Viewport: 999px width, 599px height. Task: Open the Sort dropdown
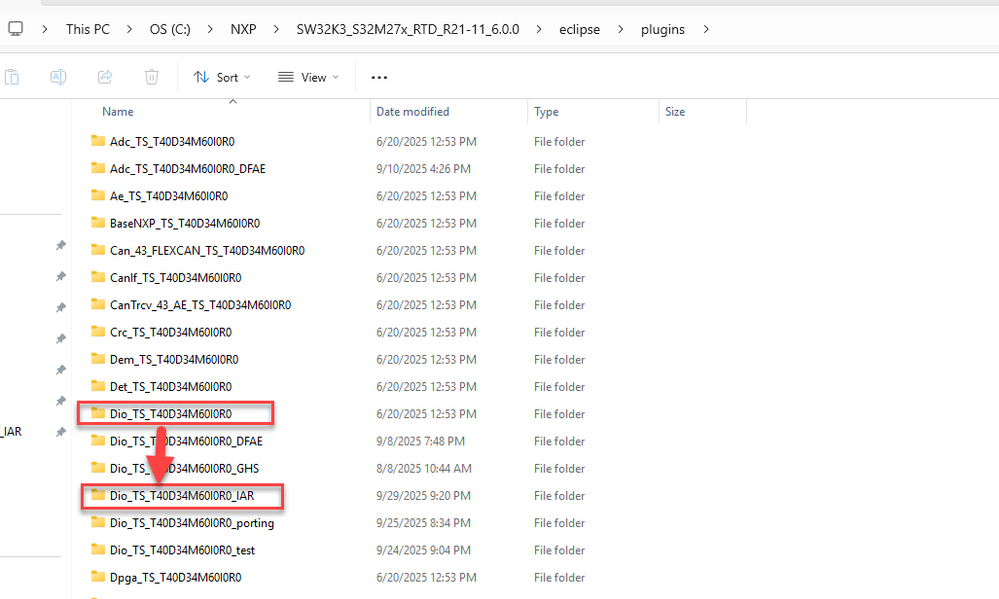tap(222, 77)
